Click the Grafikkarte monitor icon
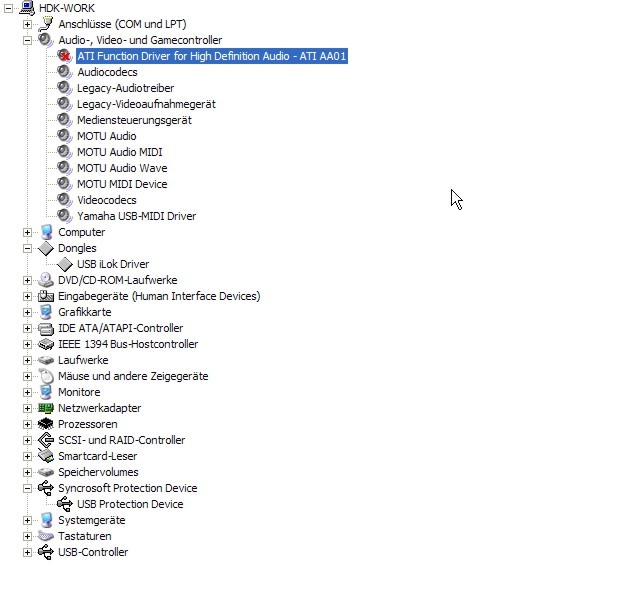Viewport: 628px width, 598px height. click(x=46, y=312)
